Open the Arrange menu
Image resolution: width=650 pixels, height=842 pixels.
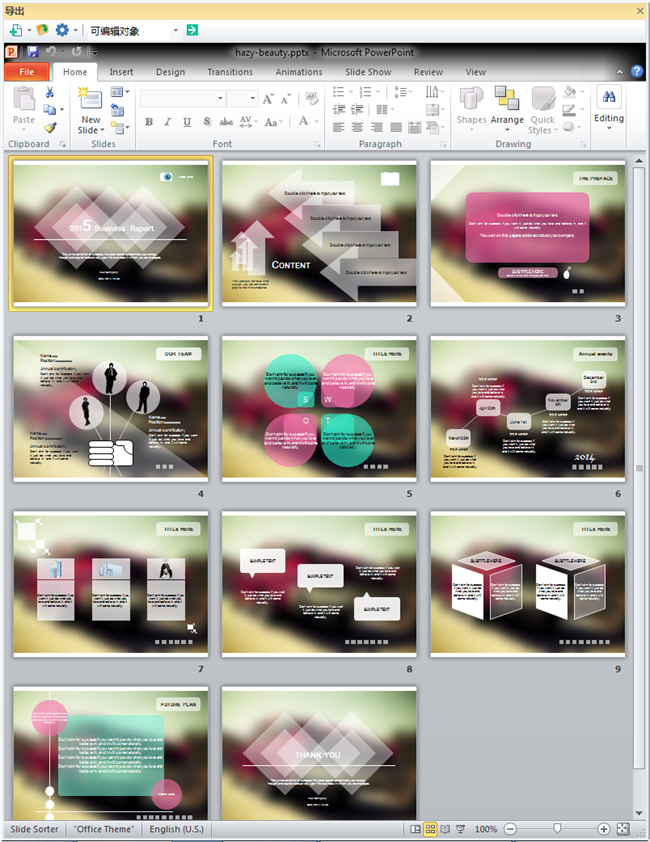click(x=507, y=110)
